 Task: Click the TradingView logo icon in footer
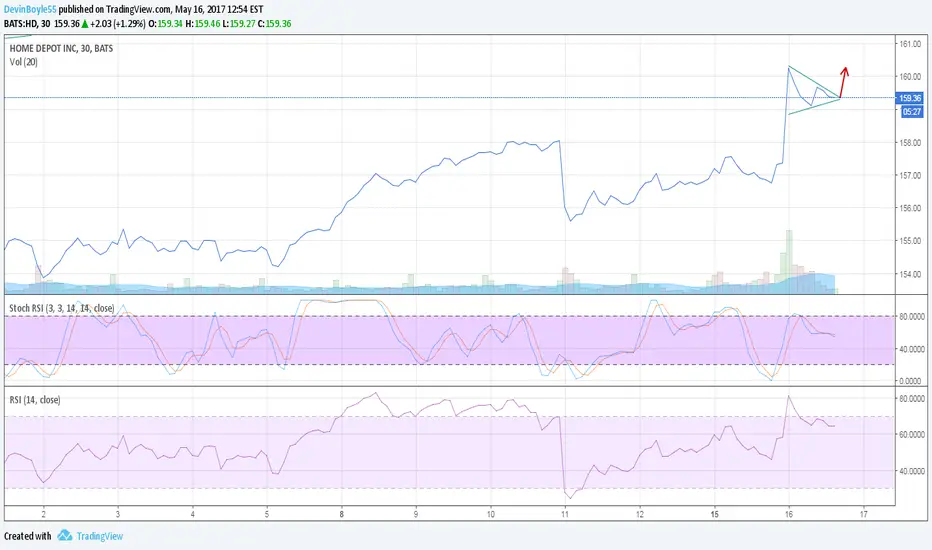64,536
